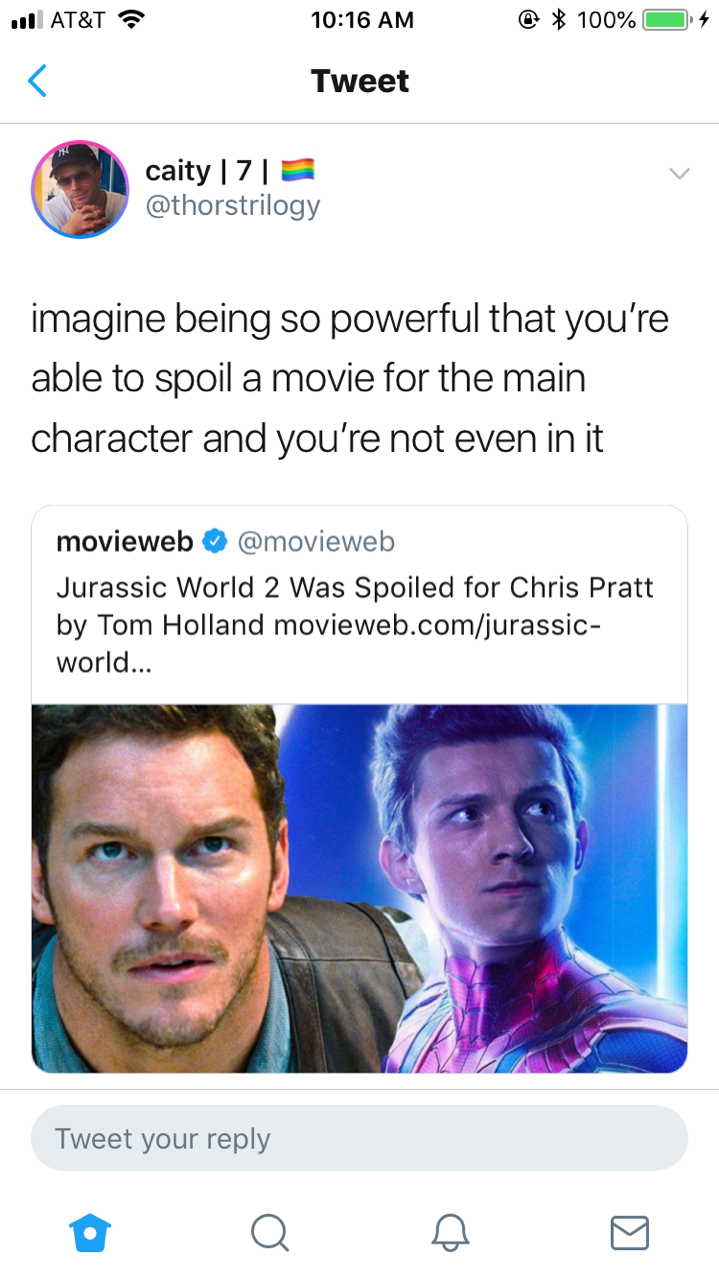Open Messages via the envelope icon
The height and width of the screenshot is (1280, 719).
(630, 1232)
